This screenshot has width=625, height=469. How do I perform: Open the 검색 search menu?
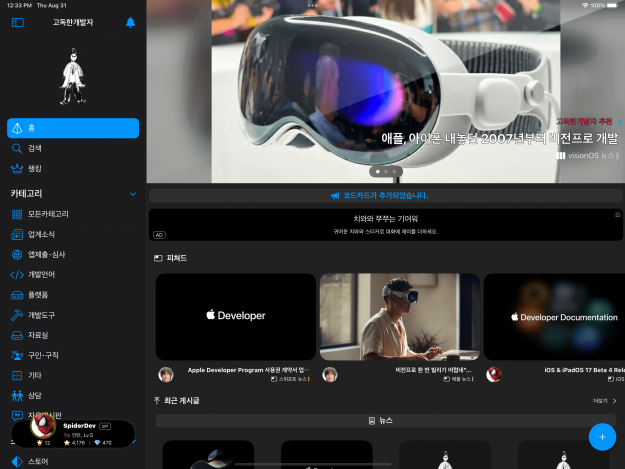(x=35, y=148)
